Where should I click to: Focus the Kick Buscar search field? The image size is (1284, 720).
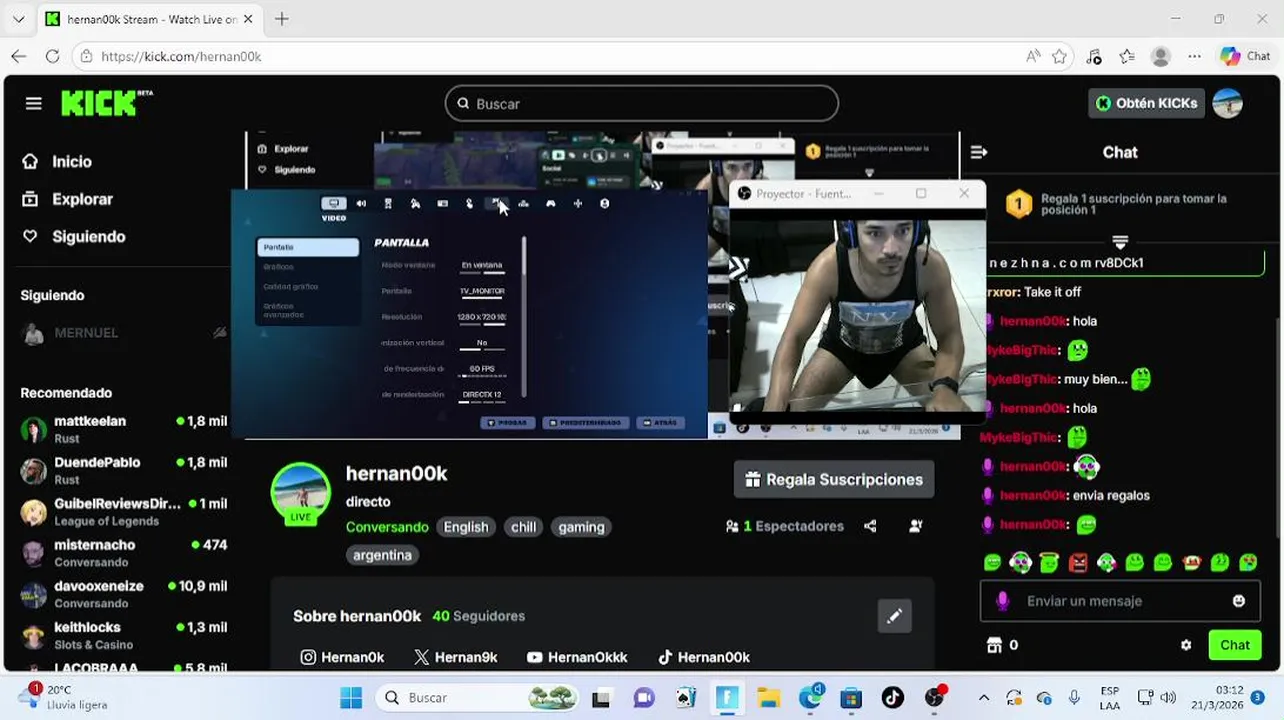tap(642, 103)
